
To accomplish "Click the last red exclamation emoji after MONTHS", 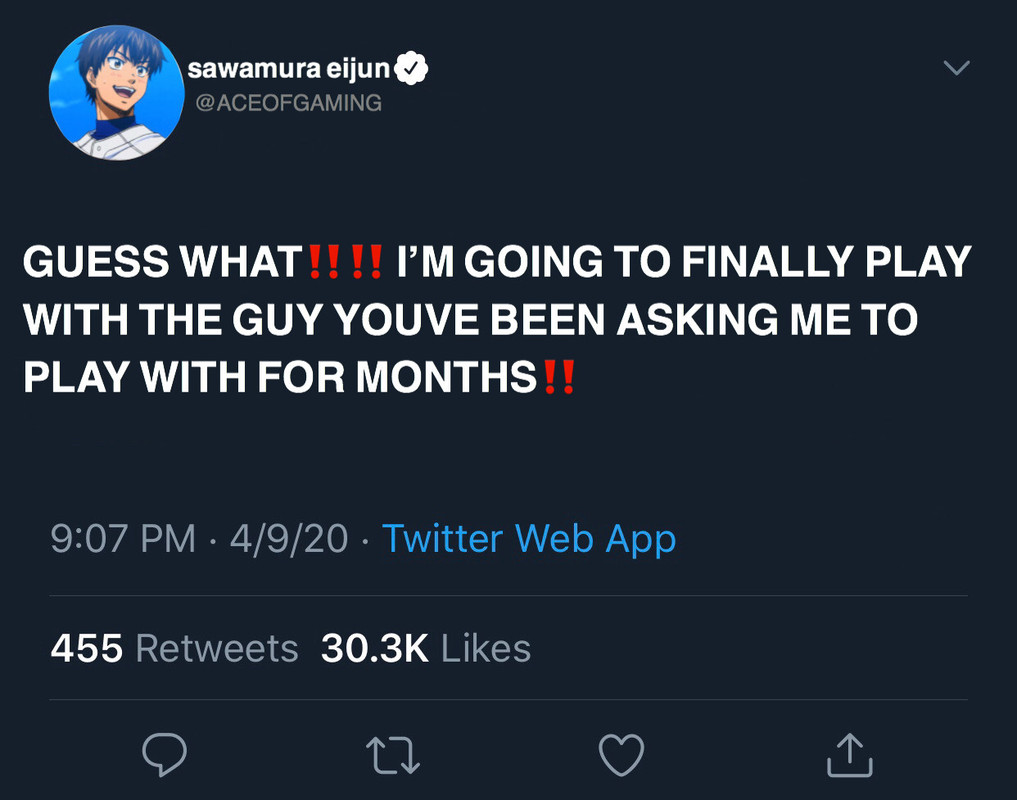I will pyautogui.click(x=558, y=378).
